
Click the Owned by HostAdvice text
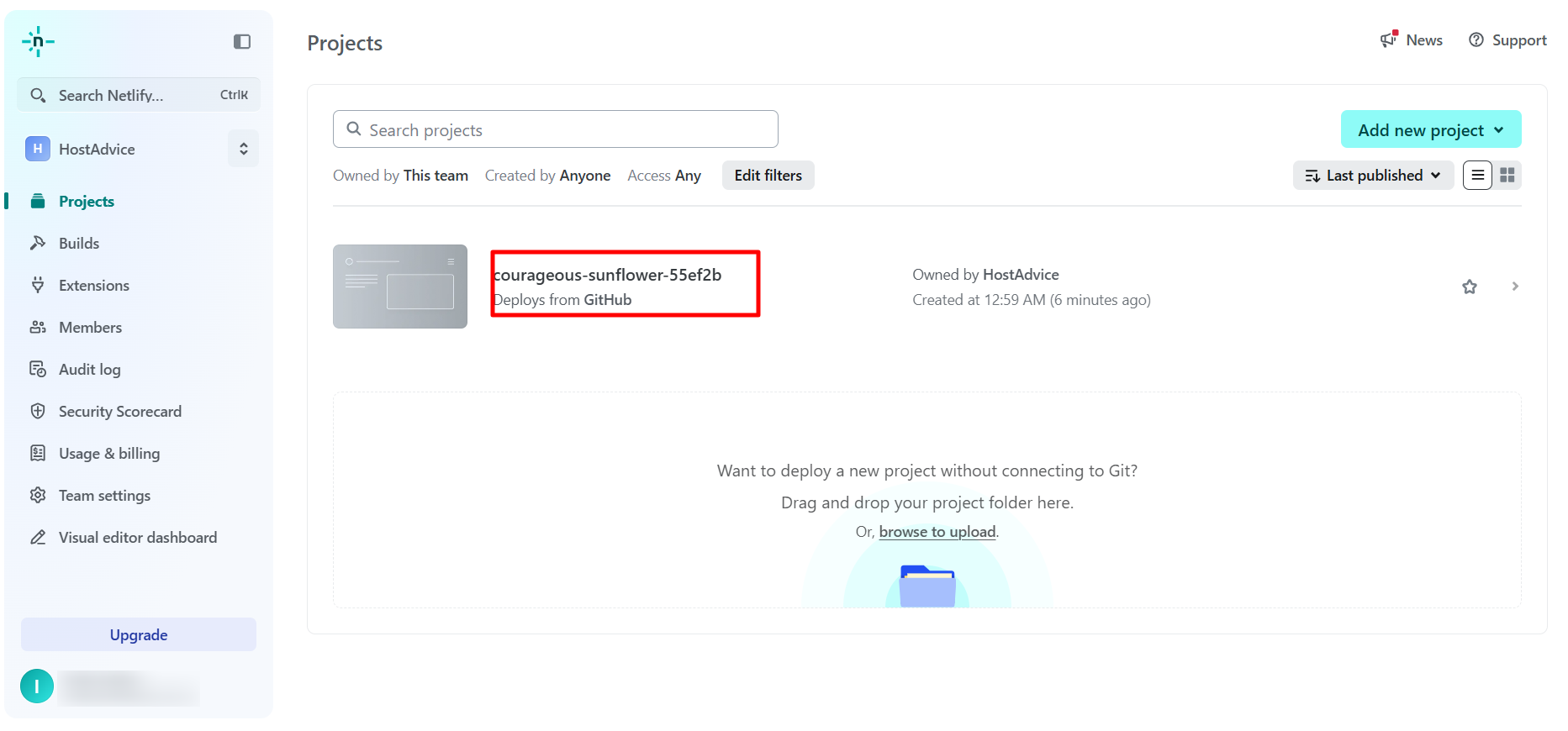985,275
